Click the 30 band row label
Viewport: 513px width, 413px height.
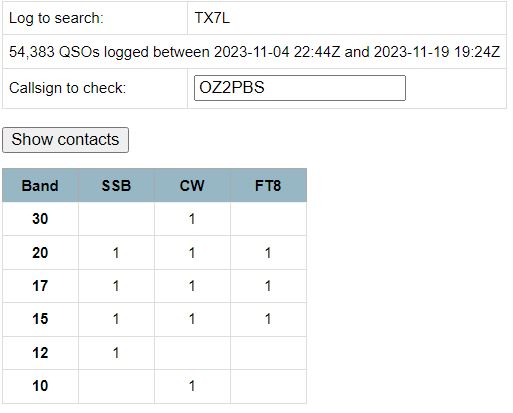[40, 219]
